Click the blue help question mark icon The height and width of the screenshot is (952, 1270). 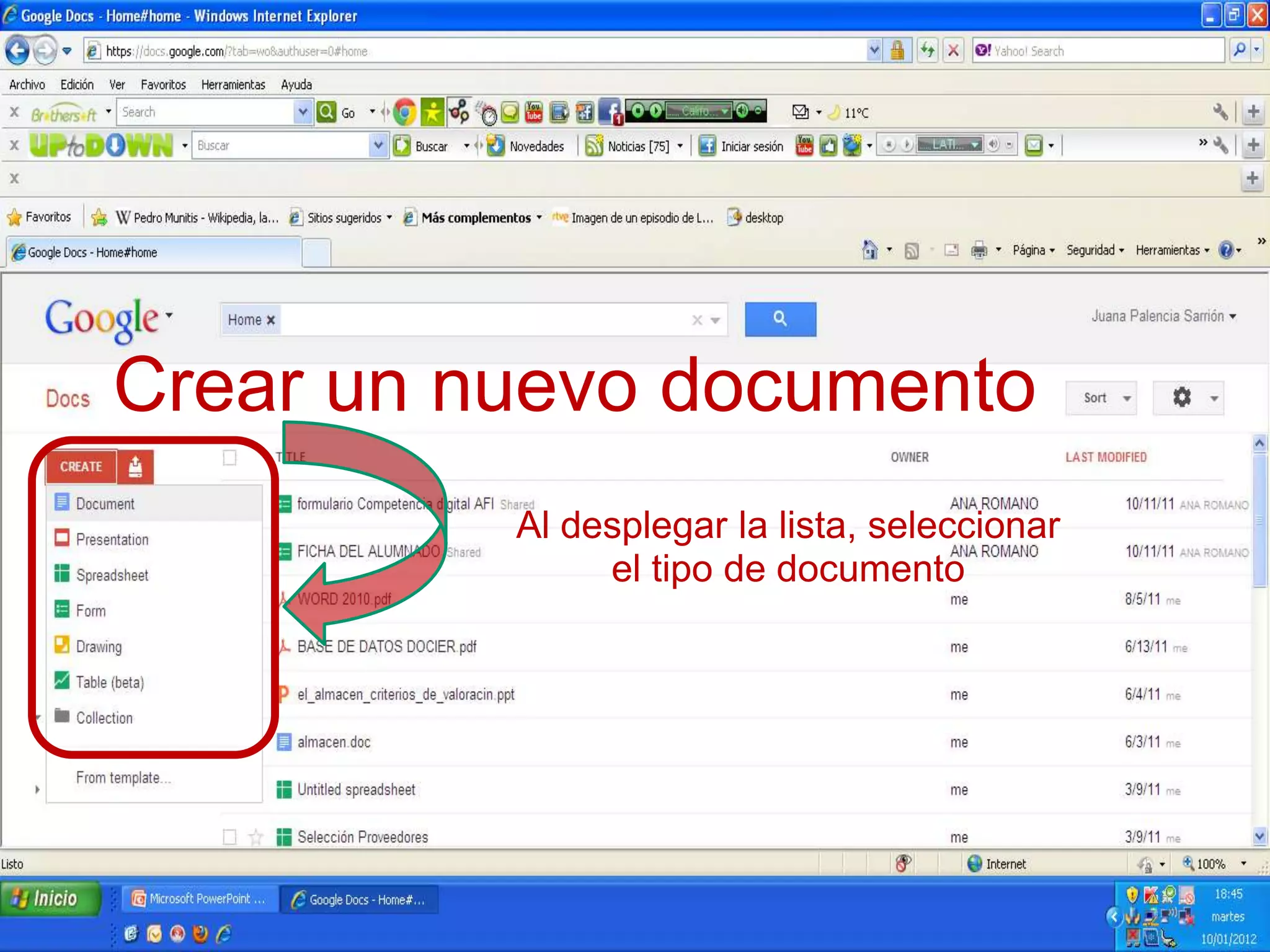[1225, 250]
